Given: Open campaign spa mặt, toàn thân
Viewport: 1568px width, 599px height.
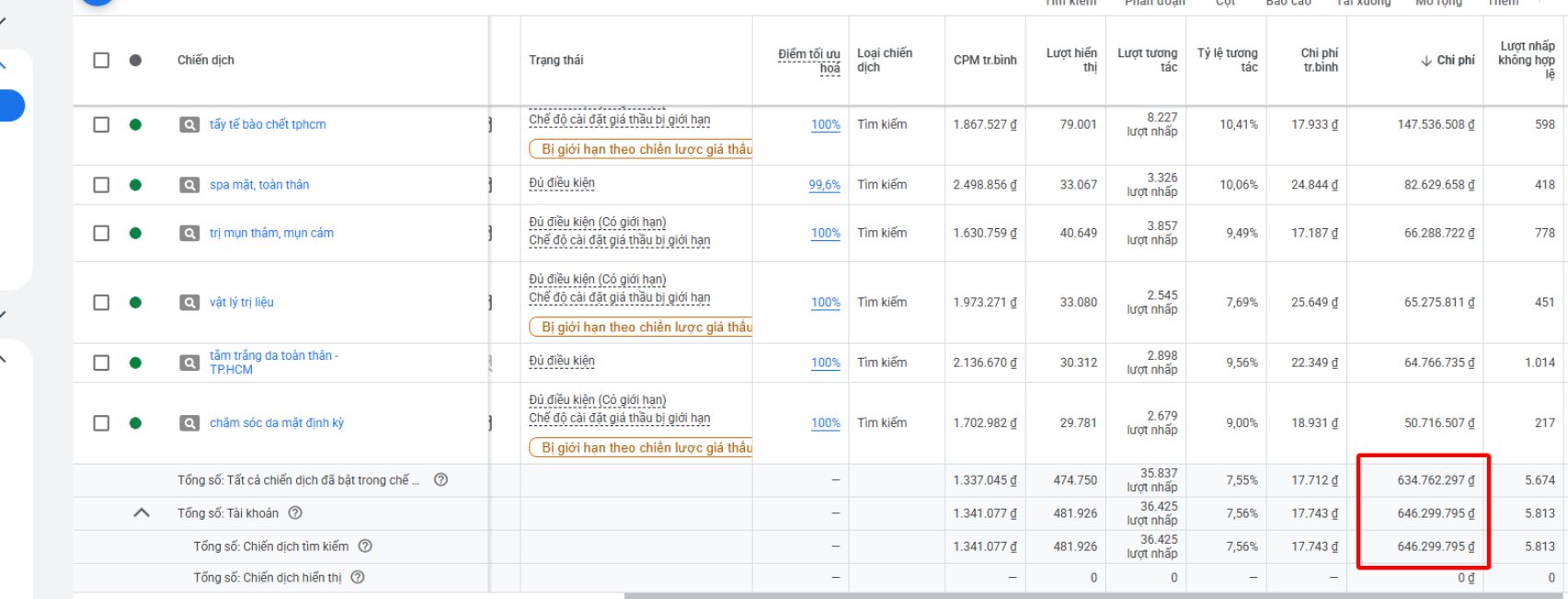Looking at the screenshot, I should click(259, 185).
